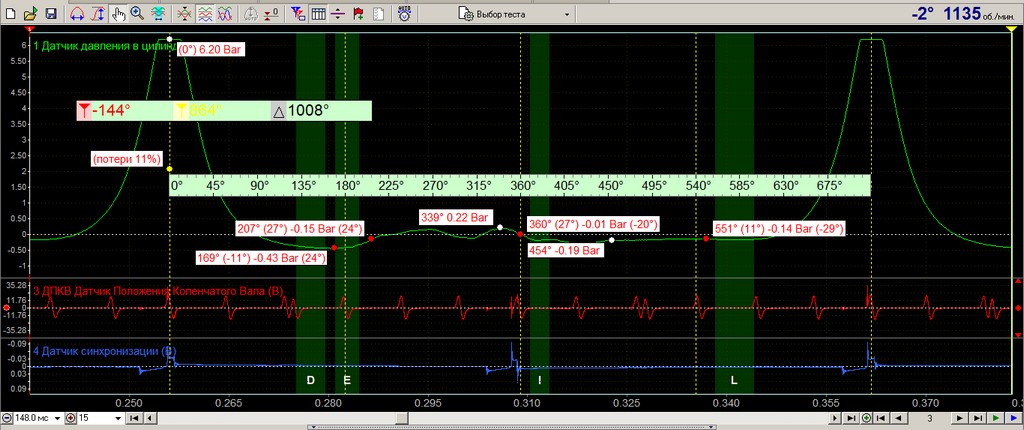Click the auto-fit scale icon
The image size is (1024, 430).
(x=157, y=13)
